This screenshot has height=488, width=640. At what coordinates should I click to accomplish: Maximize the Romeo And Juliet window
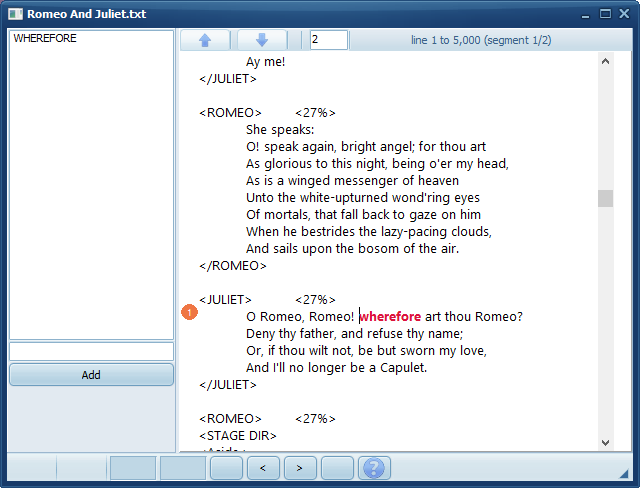605,14
